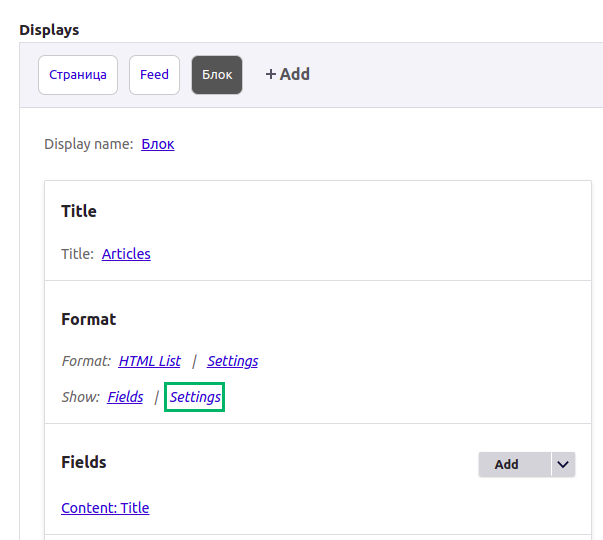
Task: Click the Fields section heading
Action: pos(84,462)
